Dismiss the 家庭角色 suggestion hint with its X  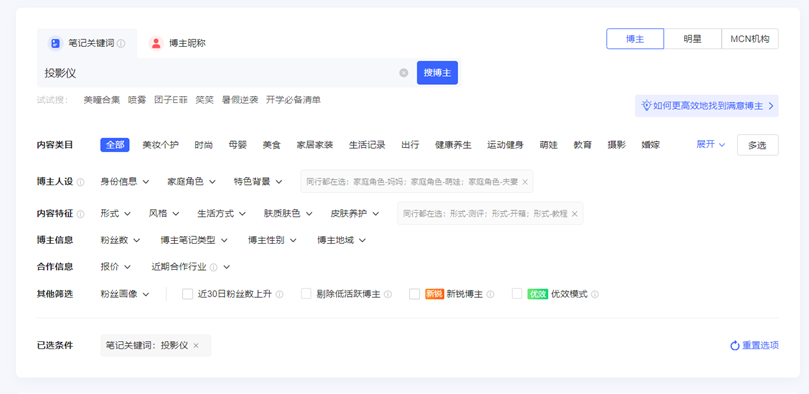525,182
